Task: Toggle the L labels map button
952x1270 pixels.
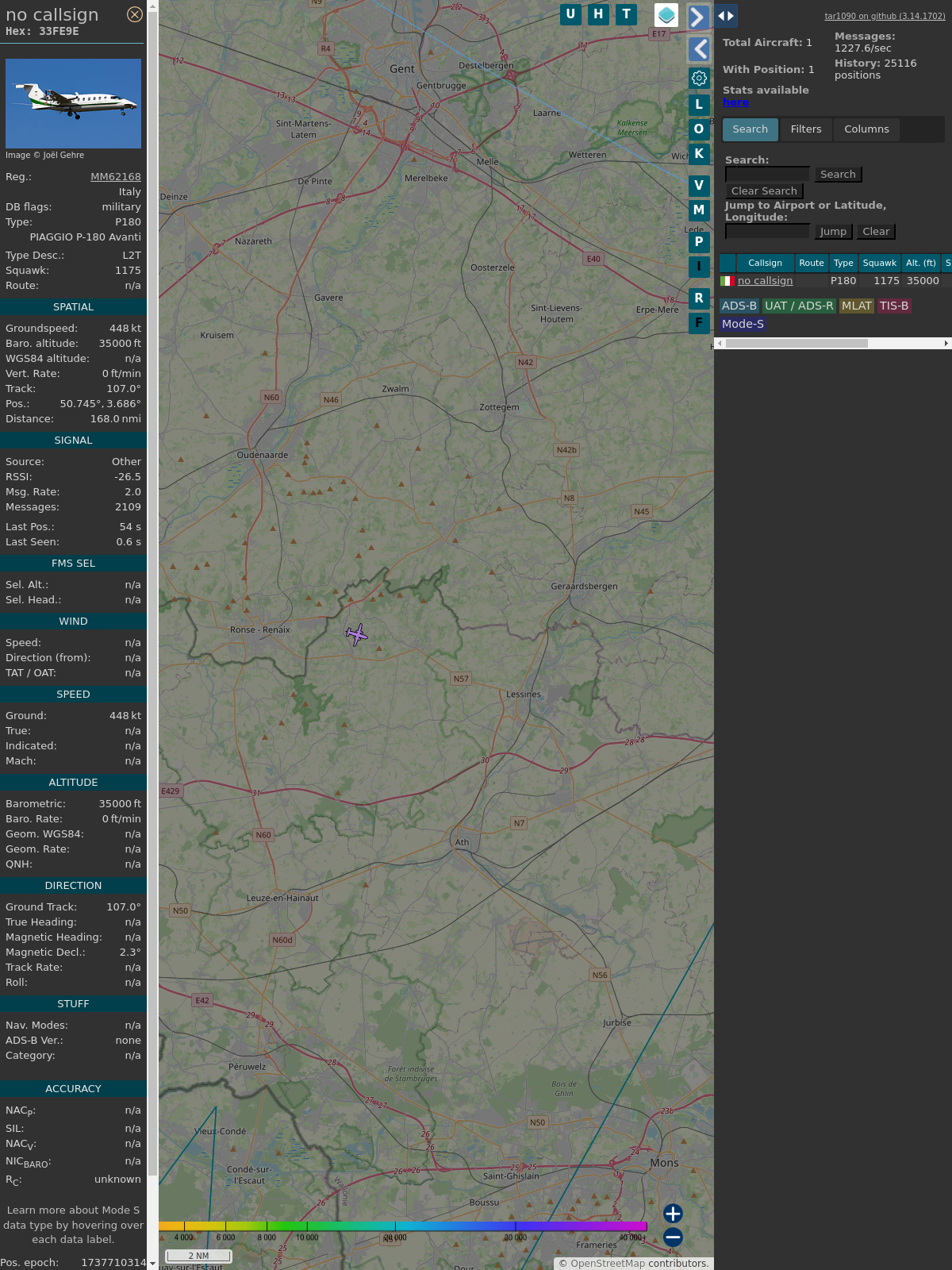Action: click(699, 105)
